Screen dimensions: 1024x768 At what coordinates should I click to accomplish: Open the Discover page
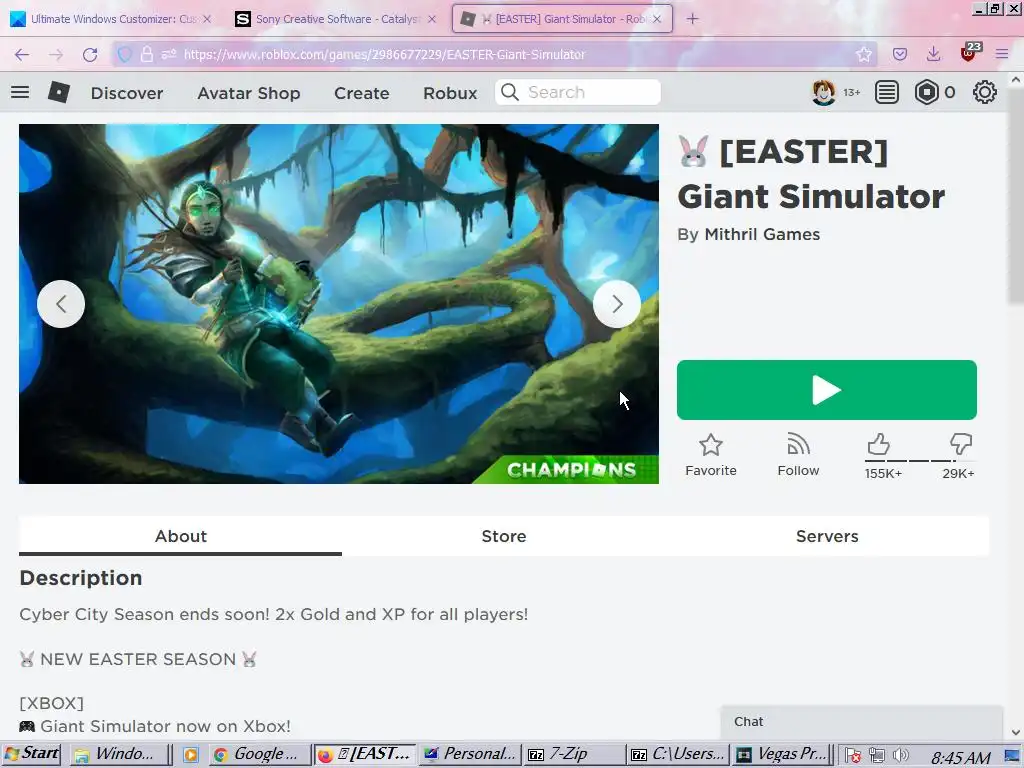(127, 93)
